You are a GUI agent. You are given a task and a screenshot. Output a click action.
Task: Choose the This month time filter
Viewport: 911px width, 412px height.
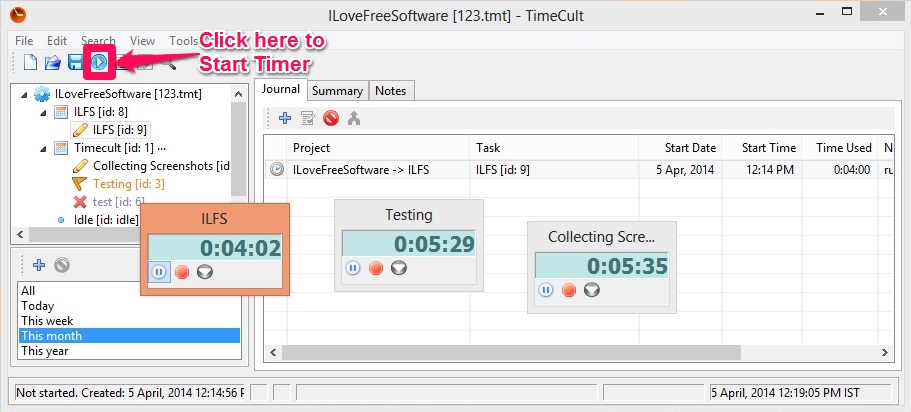coord(128,336)
